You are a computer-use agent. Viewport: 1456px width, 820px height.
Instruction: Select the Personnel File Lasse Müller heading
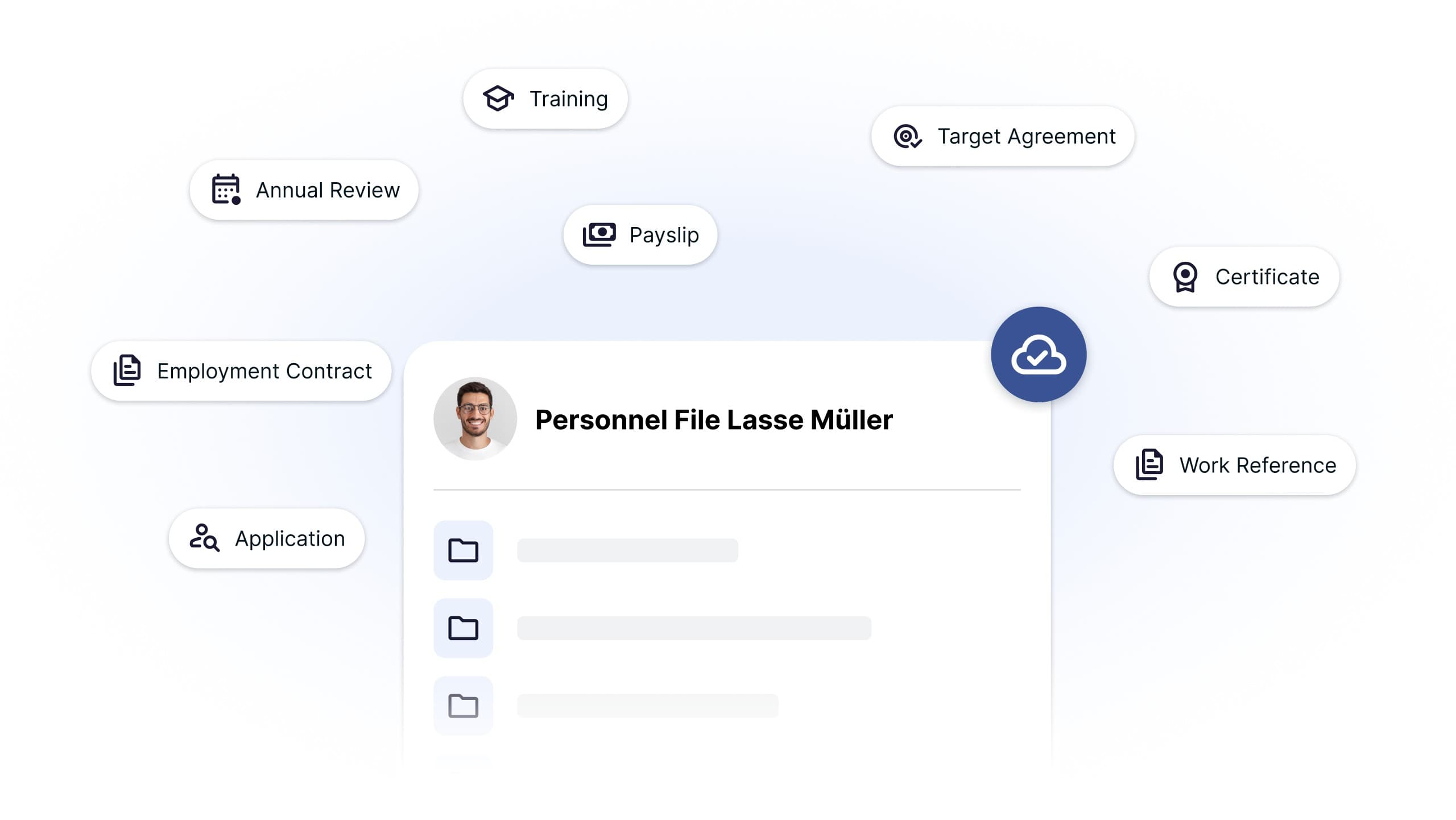(714, 420)
